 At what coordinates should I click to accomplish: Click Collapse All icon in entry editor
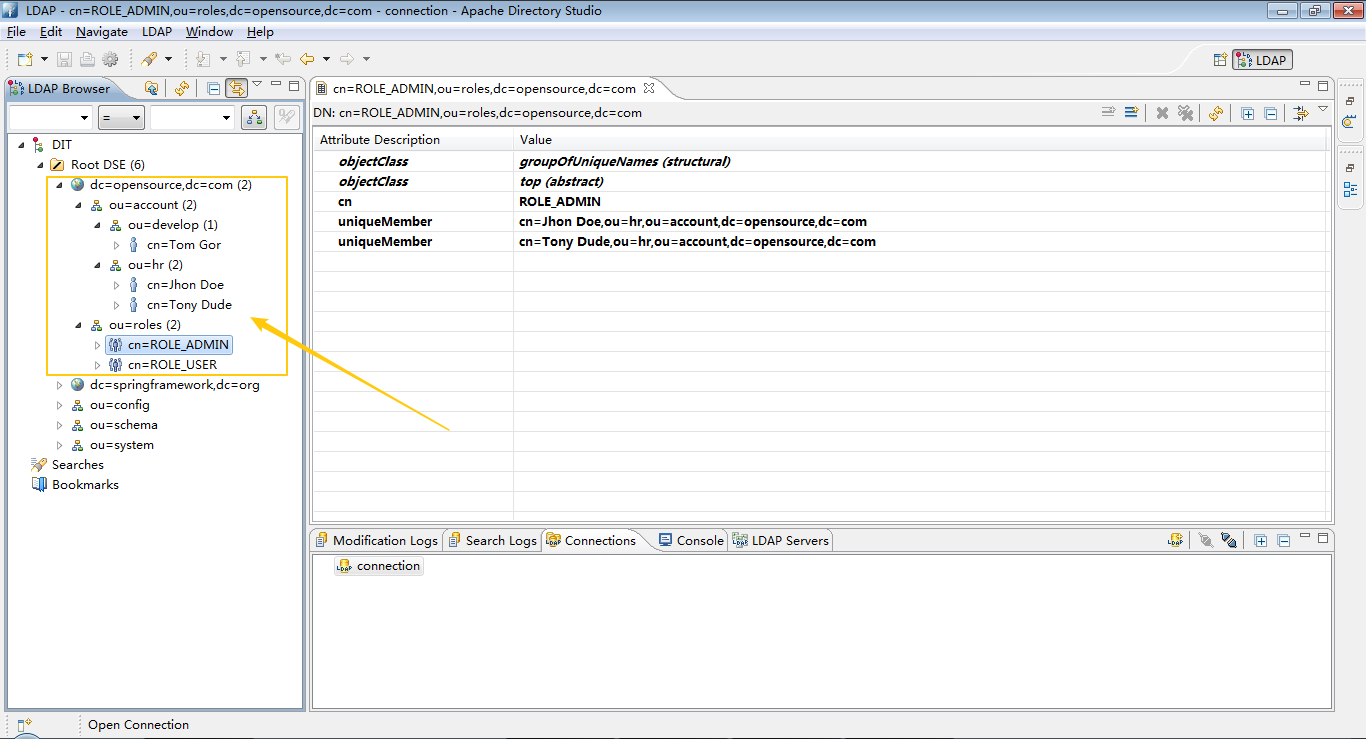click(1271, 113)
